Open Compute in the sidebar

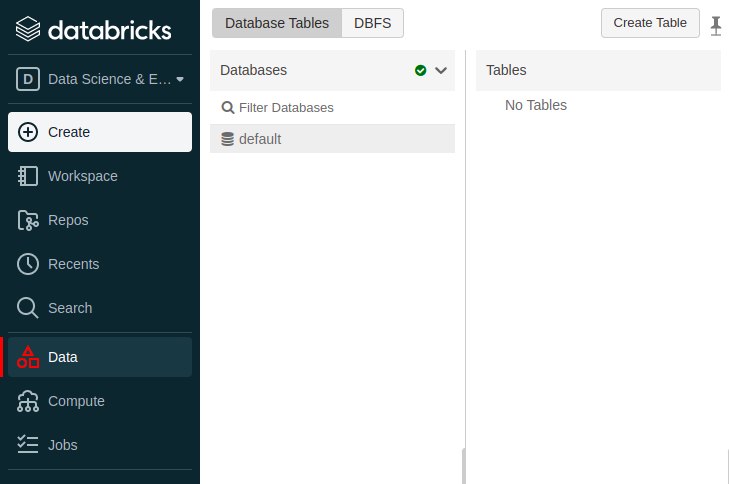100,401
